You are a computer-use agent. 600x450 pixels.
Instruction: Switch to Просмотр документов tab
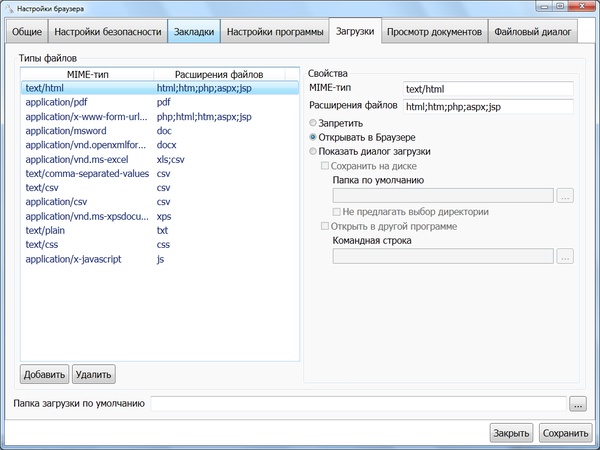click(x=435, y=33)
